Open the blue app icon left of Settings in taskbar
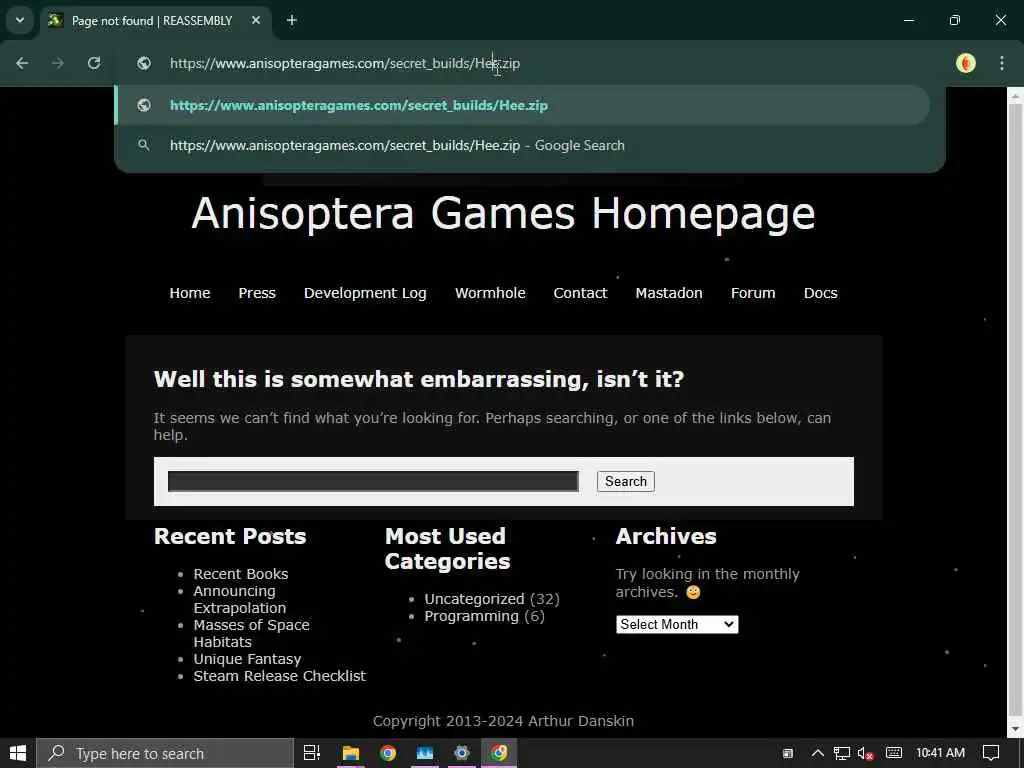The image size is (1024, 768). [x=424, y=753]
